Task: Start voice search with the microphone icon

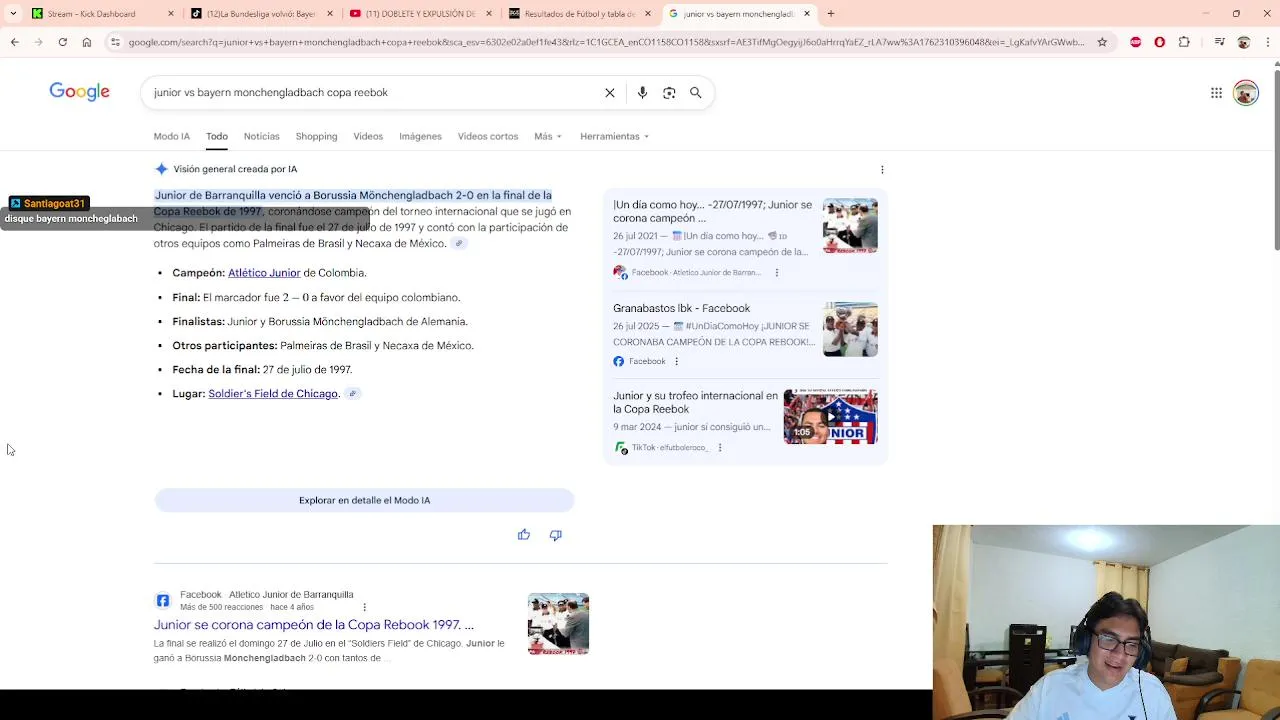Action: tap(642, 92)
